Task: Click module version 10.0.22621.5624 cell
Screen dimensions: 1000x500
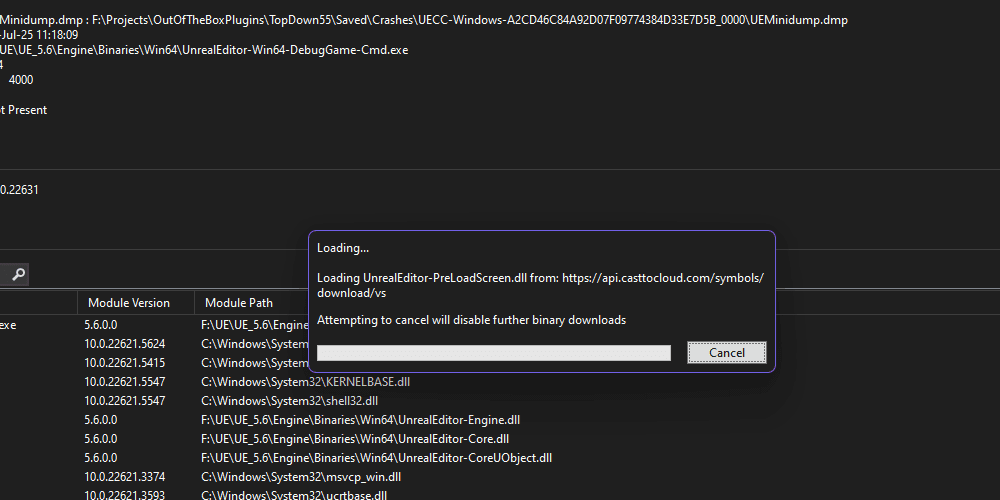Action: pos(125,344)
